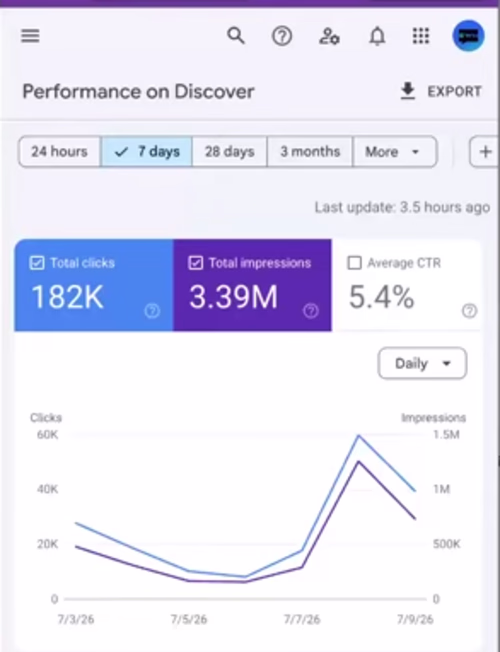Open the search magnifier icon
500x652 pixels.
click(236, 36)
